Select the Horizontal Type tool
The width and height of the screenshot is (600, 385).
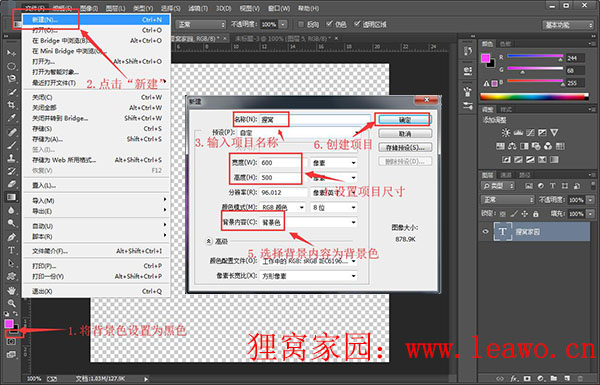11,250
